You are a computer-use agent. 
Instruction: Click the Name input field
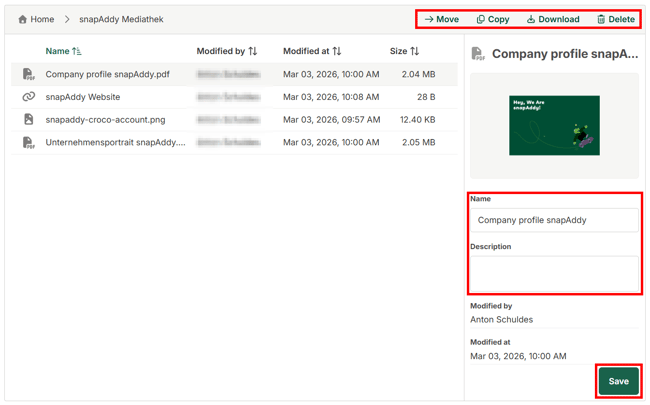tap(553, 220)
